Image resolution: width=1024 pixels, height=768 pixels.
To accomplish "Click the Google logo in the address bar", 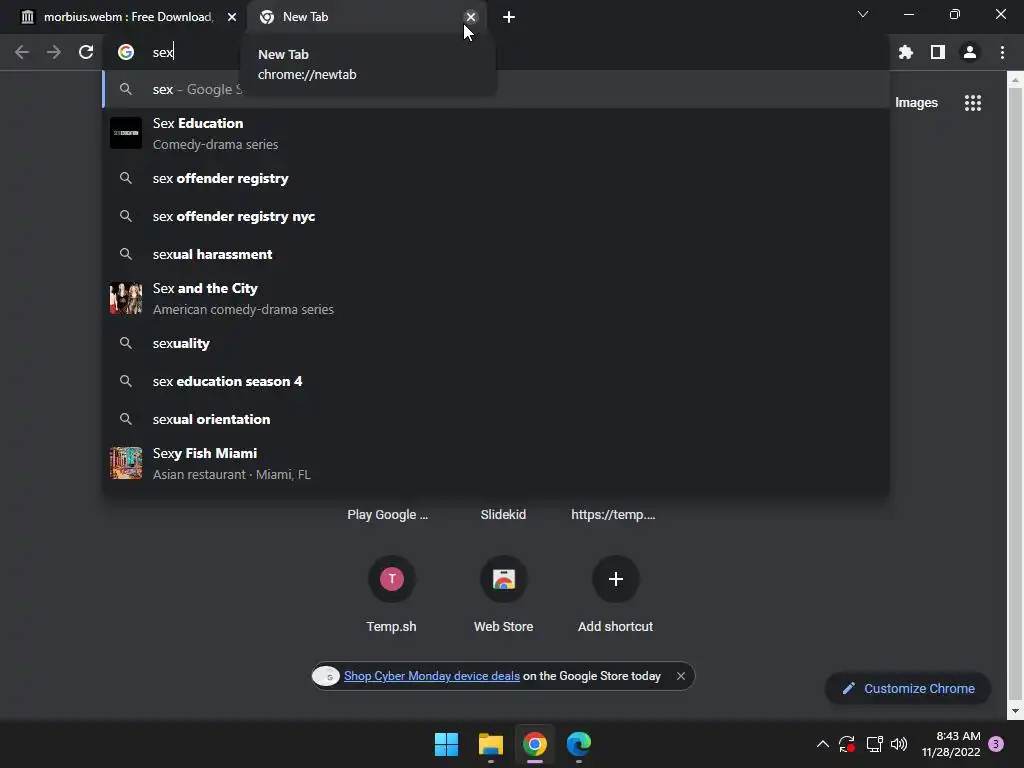I will click(x=126, y=52).
